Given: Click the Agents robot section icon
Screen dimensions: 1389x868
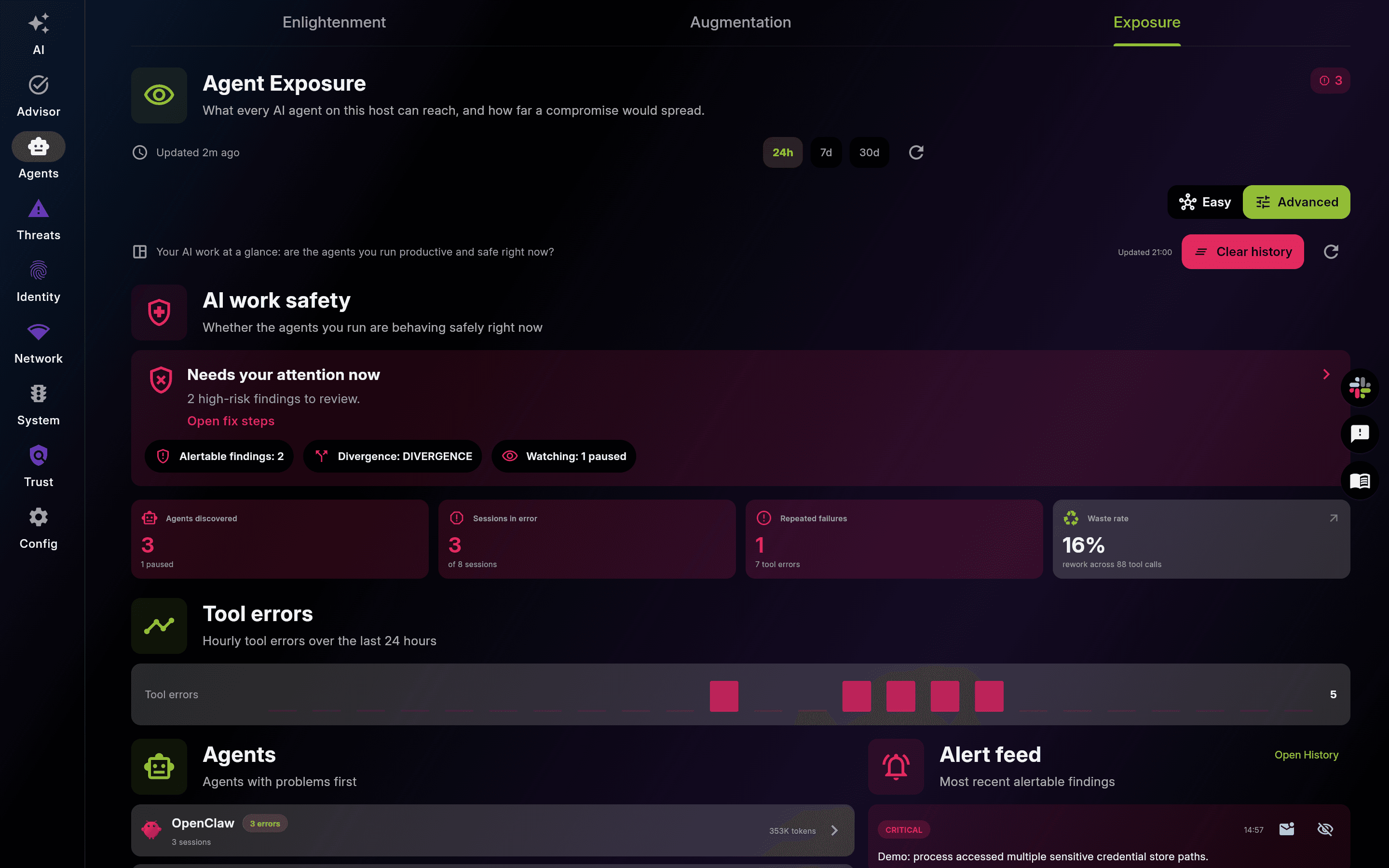Looking at the screenshot, I should click(x=159, y=766).
